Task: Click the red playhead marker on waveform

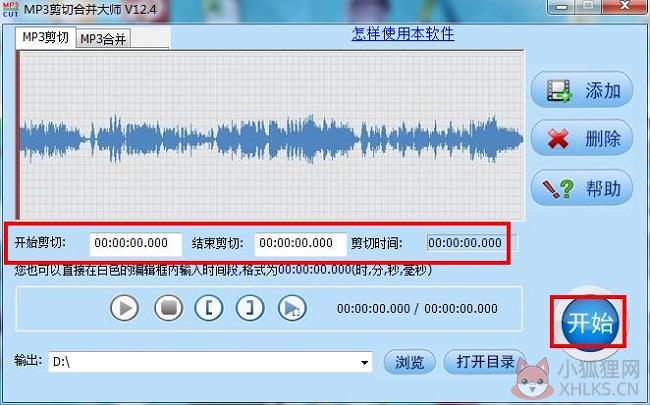Action: click(x=18, y=136)
